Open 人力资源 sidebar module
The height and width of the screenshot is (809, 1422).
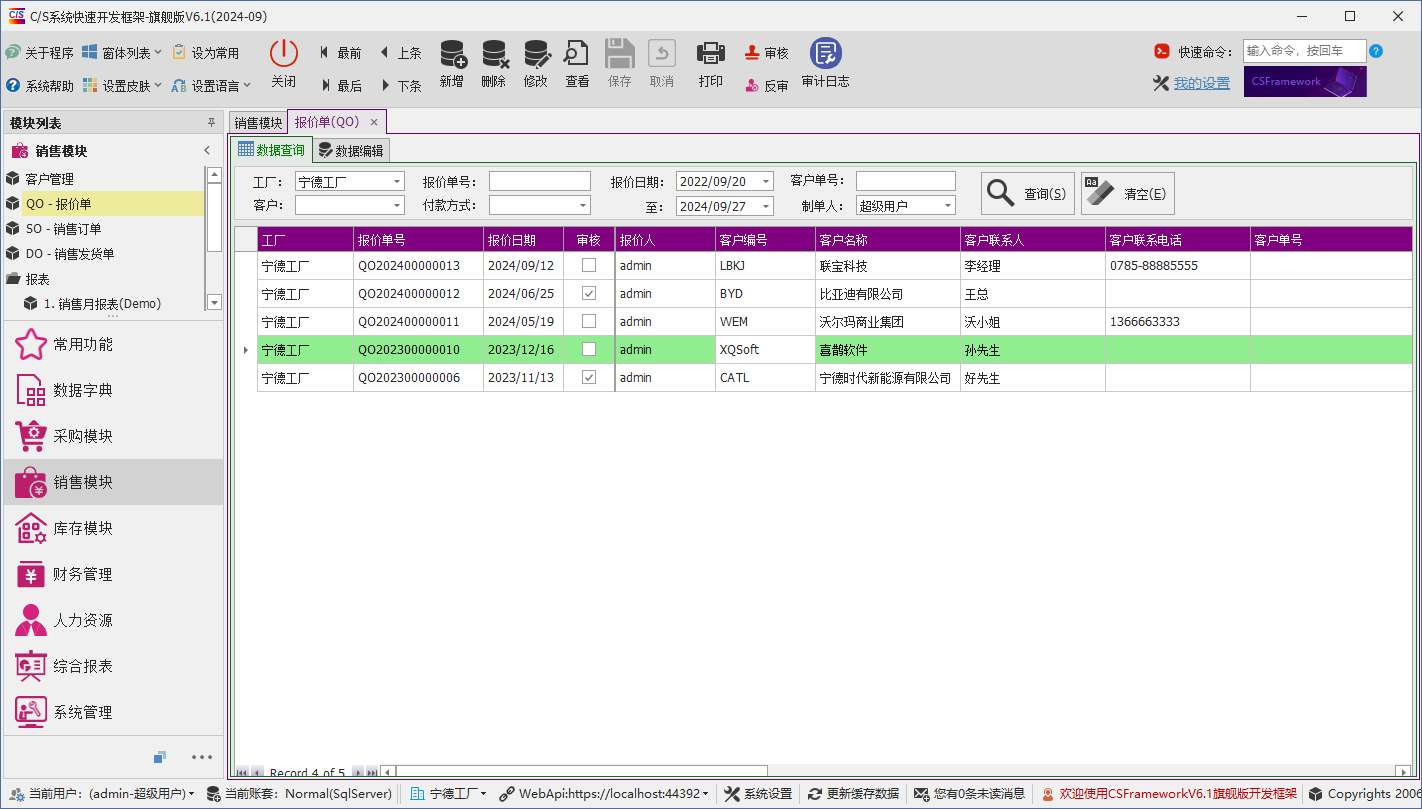point(113,620)
